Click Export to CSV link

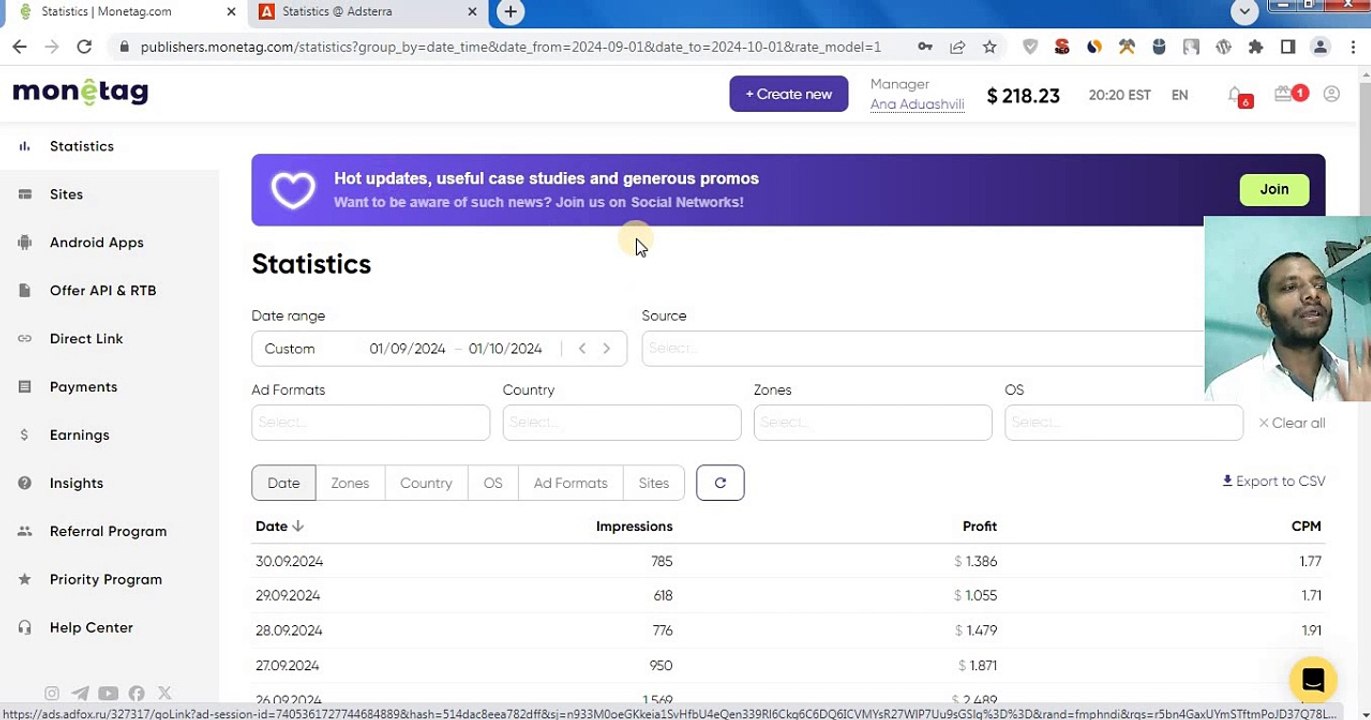tap(1273, 481)
